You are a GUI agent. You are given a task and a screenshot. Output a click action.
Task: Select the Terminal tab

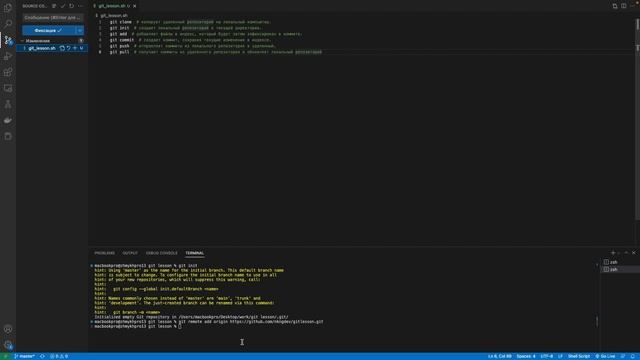194,253
